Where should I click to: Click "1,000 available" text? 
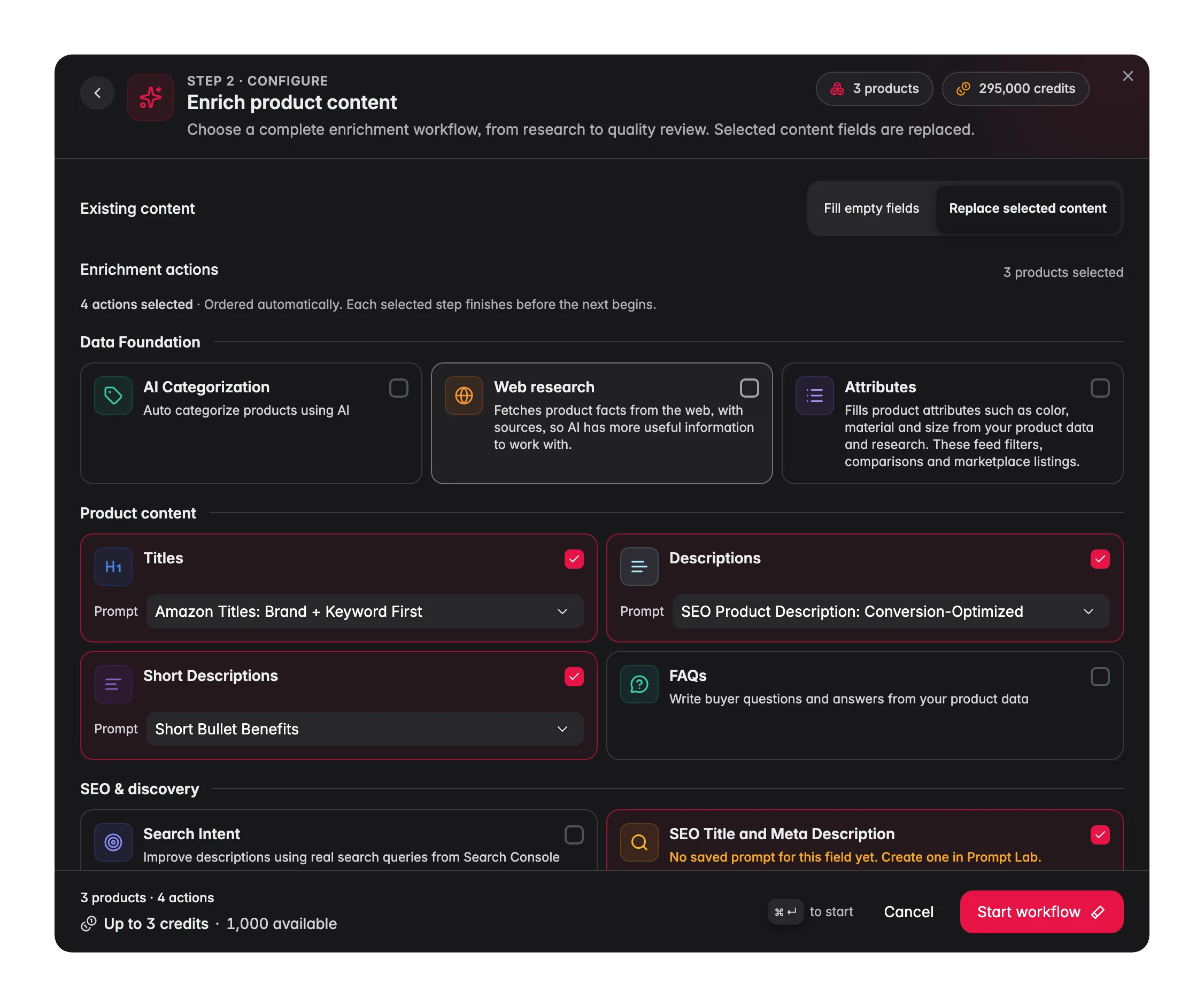(x=282, y=924)
